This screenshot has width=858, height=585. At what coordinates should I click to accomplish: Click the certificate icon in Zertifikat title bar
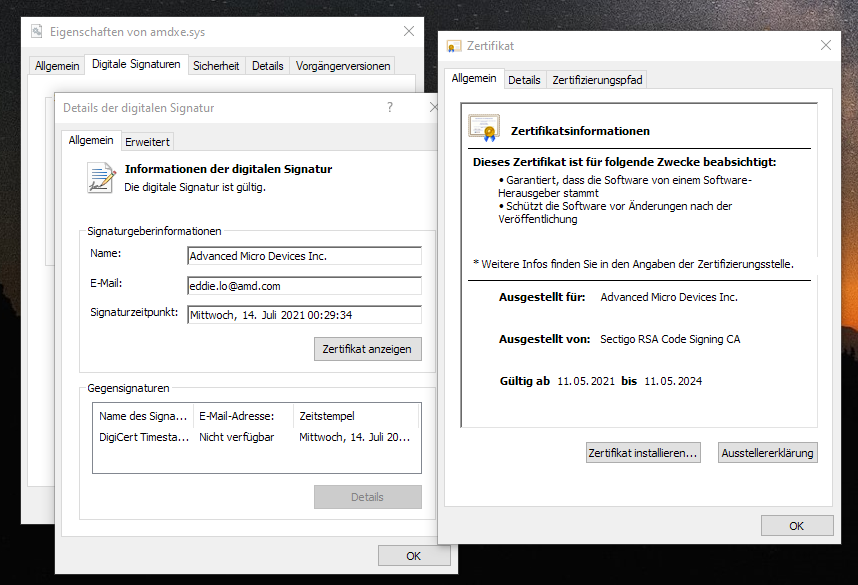pyautogui.click(x=454, y=46)
